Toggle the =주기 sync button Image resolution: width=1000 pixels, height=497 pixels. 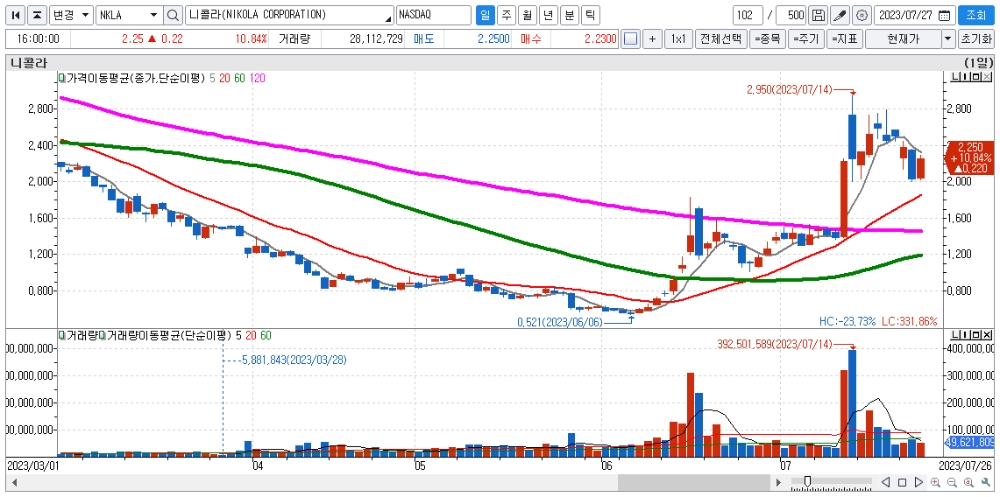tap(806, 39)
